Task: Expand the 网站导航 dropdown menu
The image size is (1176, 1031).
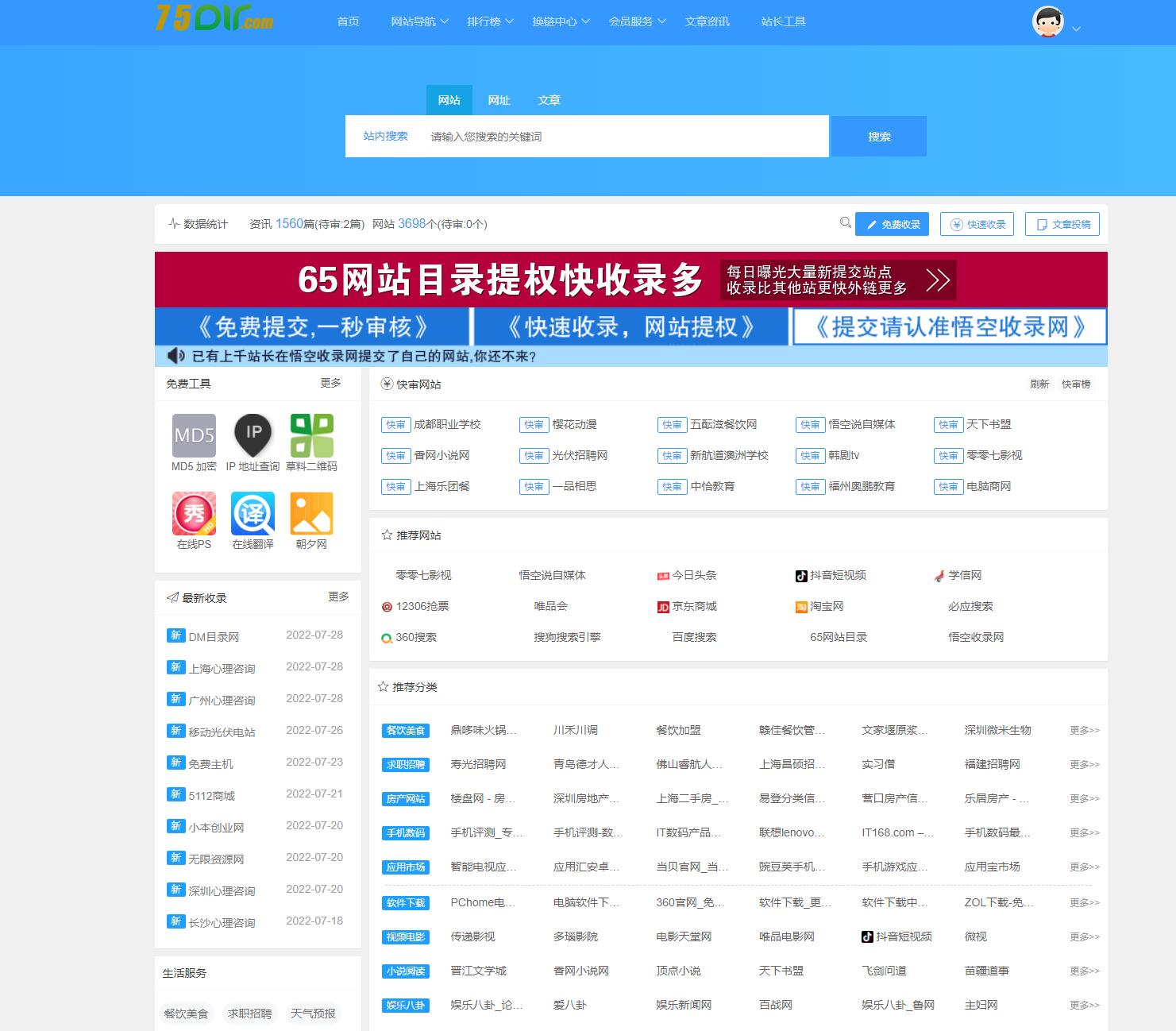Action: [x=419, y=21]
